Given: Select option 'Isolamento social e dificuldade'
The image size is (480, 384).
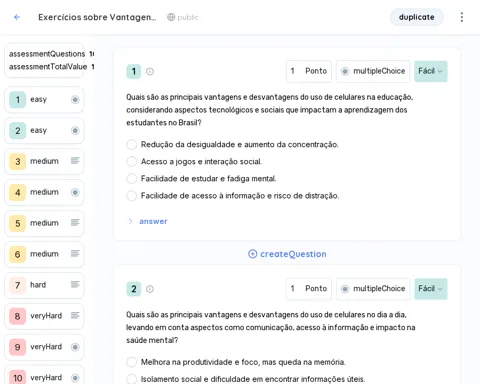Looking at the screenshot, I should point(132,379).
